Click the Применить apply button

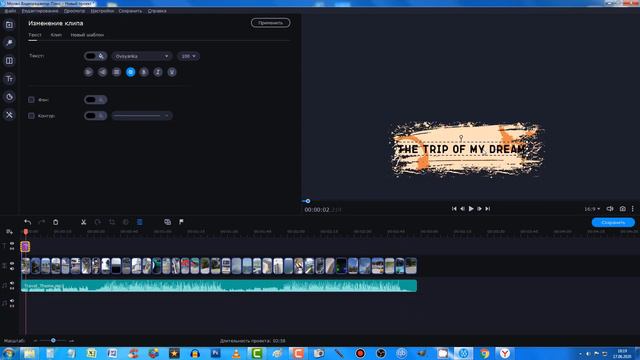(x=271, y=23)
